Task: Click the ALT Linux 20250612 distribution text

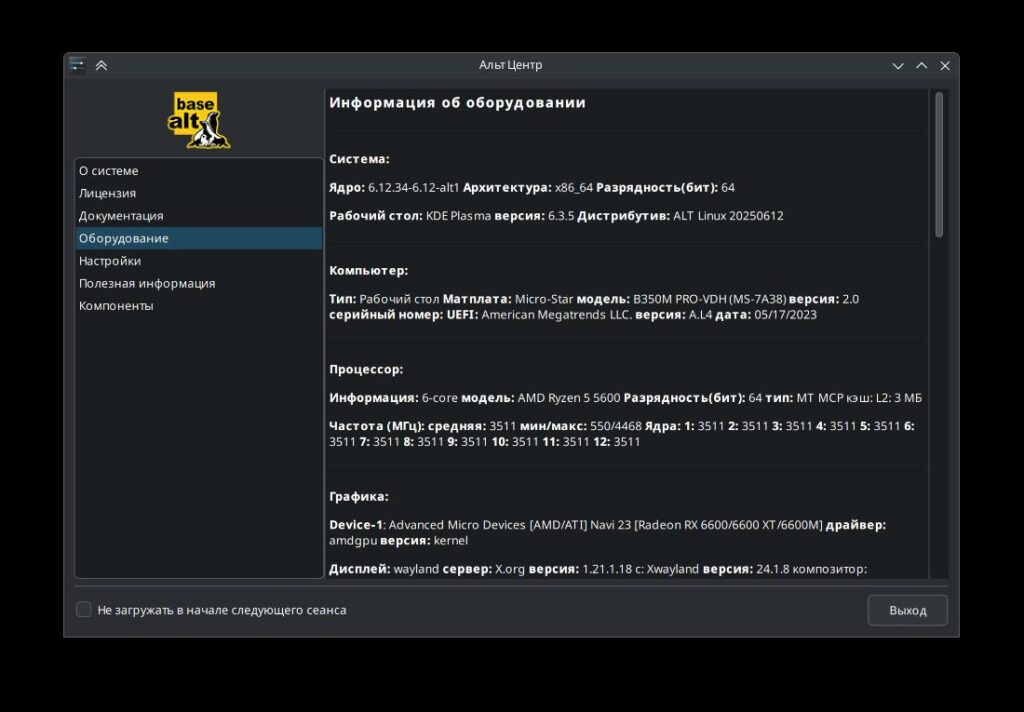Action: tap(728, 216)
